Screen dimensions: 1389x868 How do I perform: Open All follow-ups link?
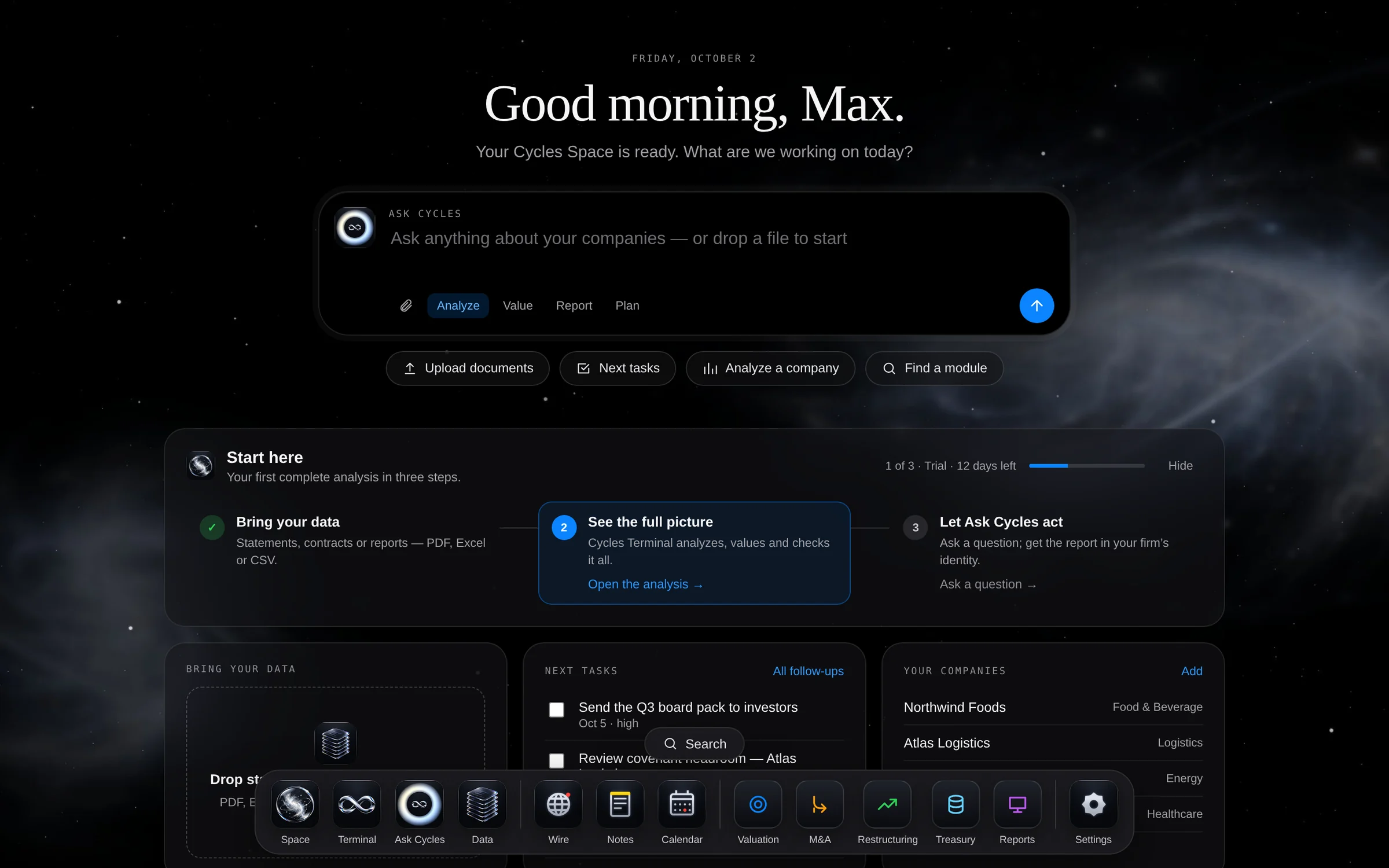(x=808, y=671)
